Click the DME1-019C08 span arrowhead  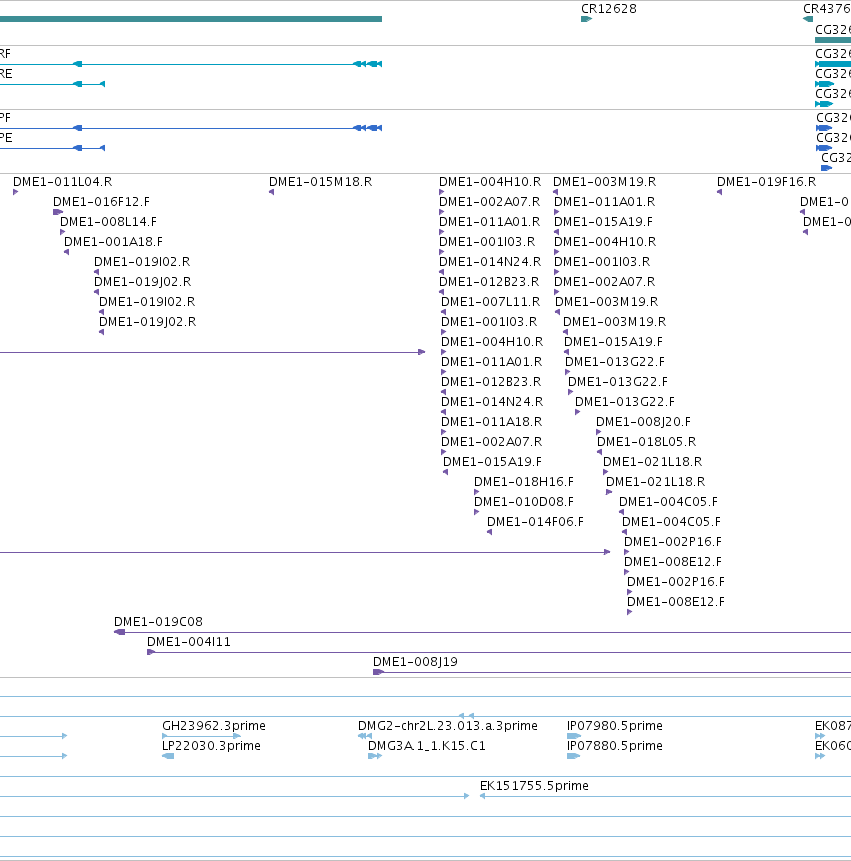coord(120,632)
